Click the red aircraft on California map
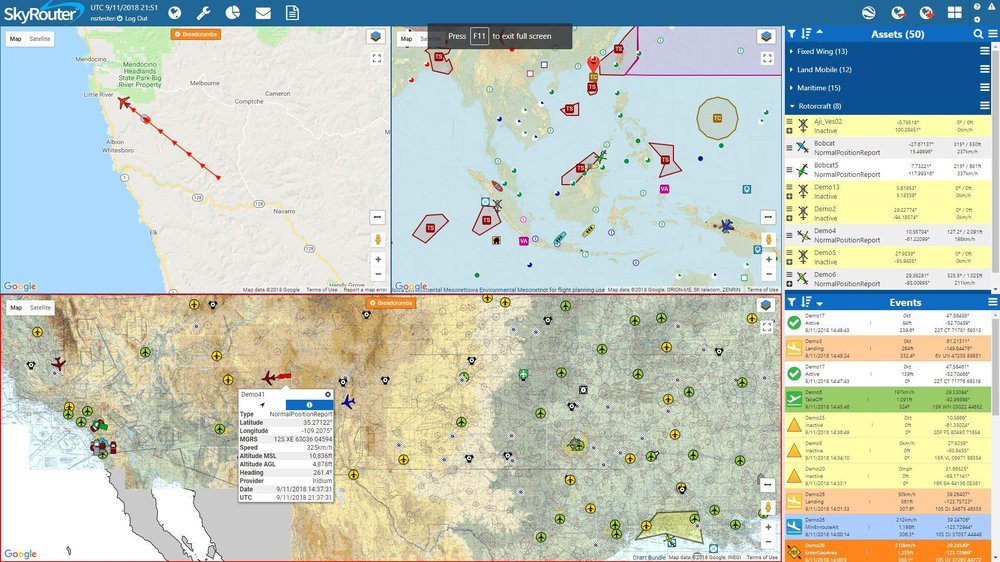This screenshot has width=1000, height=562. point(124,102)
